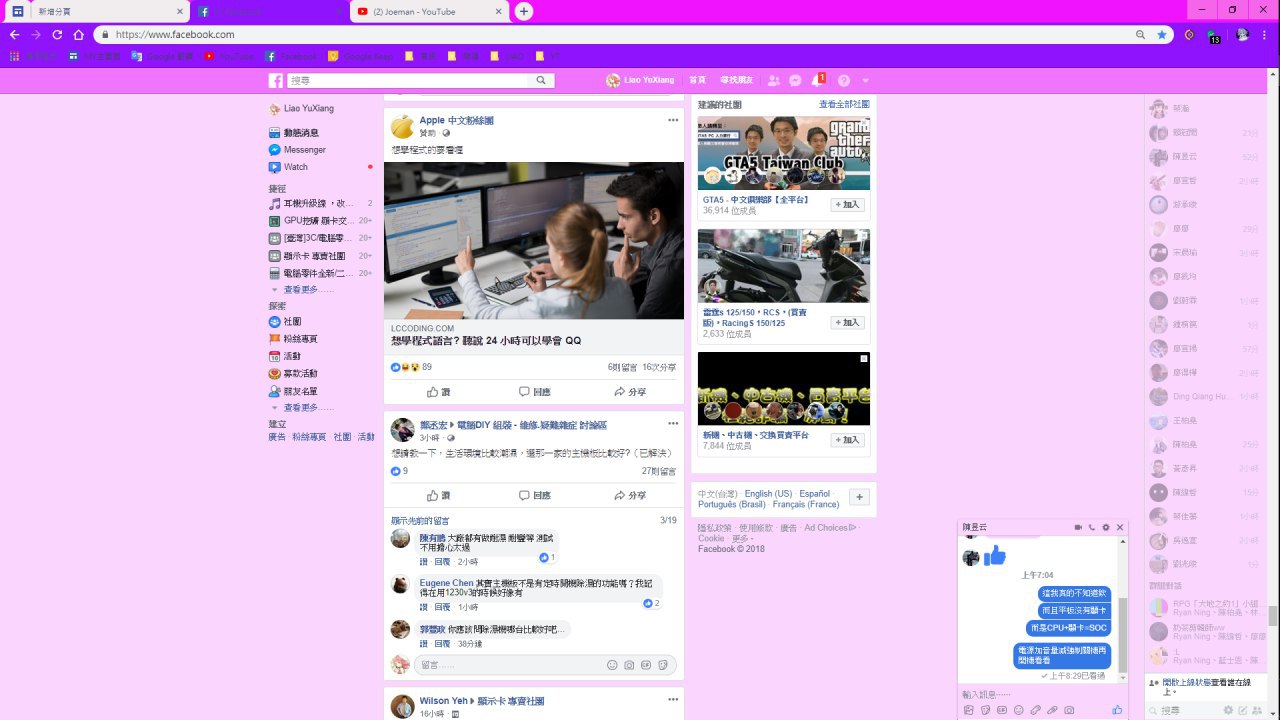Like the Apple 中文粉絲團 post
This screenshot has height=720, width=1280.
point(438,392)
